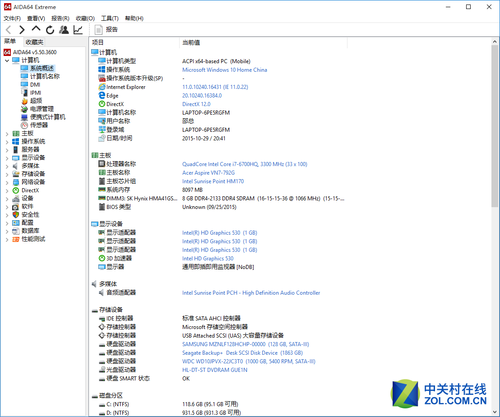Open 电源管理 in sidebar tree
Screen dimensions: 500x417
click(42, 109)
